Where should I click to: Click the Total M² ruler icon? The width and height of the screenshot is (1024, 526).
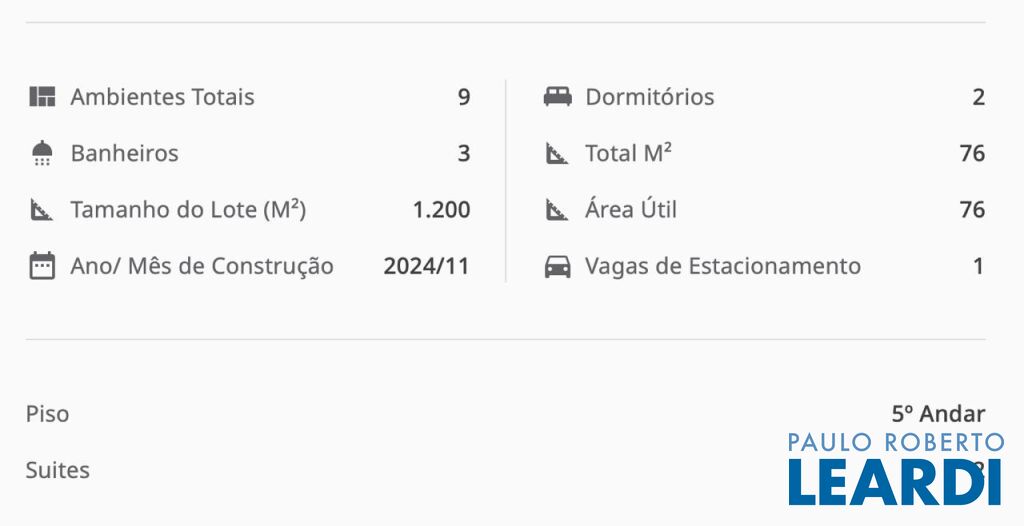557,153
